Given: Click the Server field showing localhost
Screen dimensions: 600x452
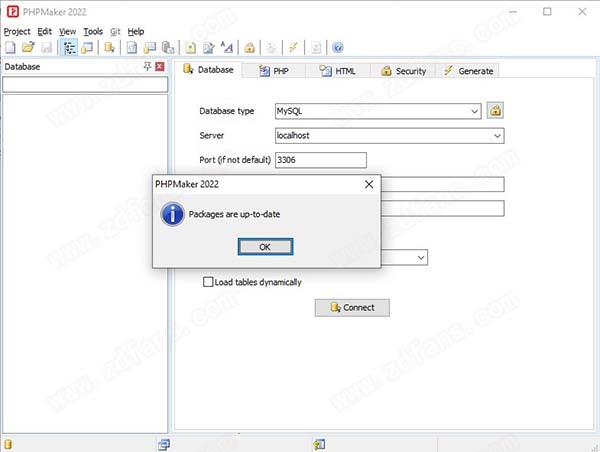Looking at the screenshot, I should (x=390, y=136).
